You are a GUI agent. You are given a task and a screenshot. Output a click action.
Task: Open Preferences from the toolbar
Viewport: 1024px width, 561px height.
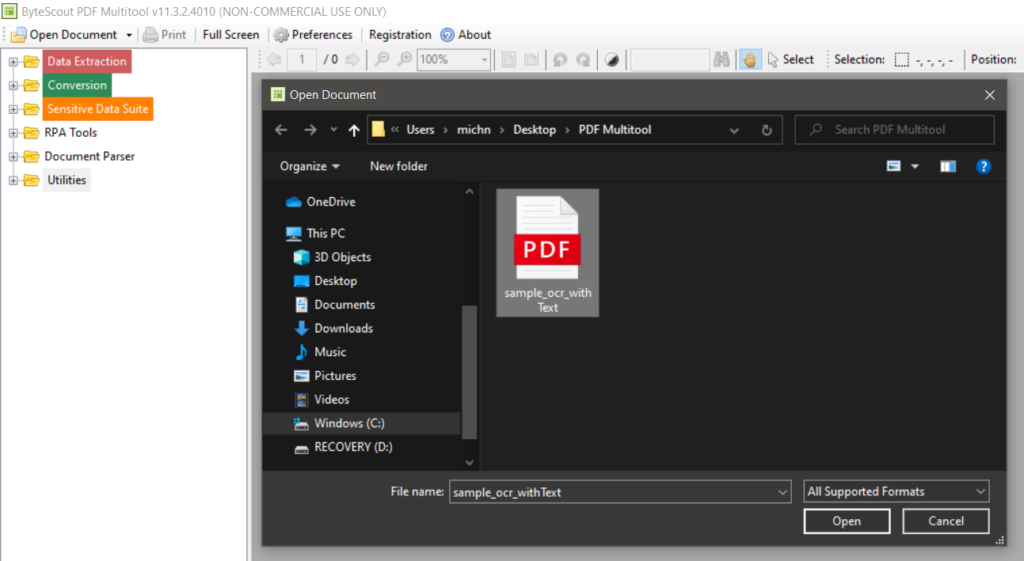coord(313,35)
